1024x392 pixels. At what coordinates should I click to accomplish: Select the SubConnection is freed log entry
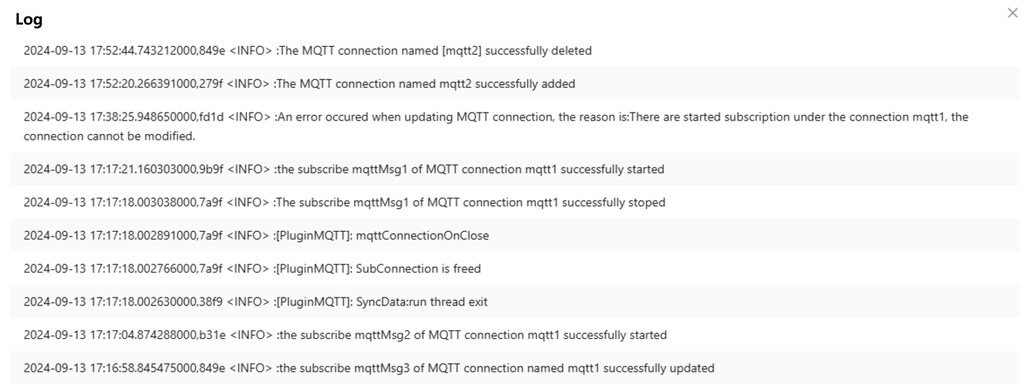(515, 269)
